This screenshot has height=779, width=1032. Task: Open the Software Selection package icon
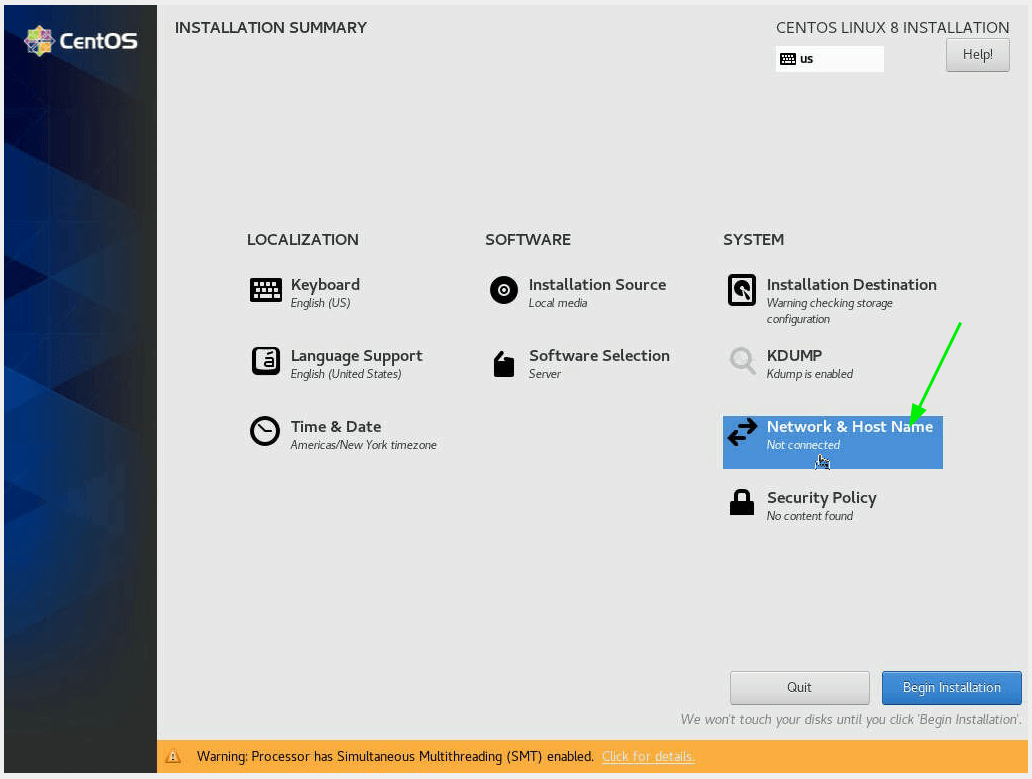503,364
